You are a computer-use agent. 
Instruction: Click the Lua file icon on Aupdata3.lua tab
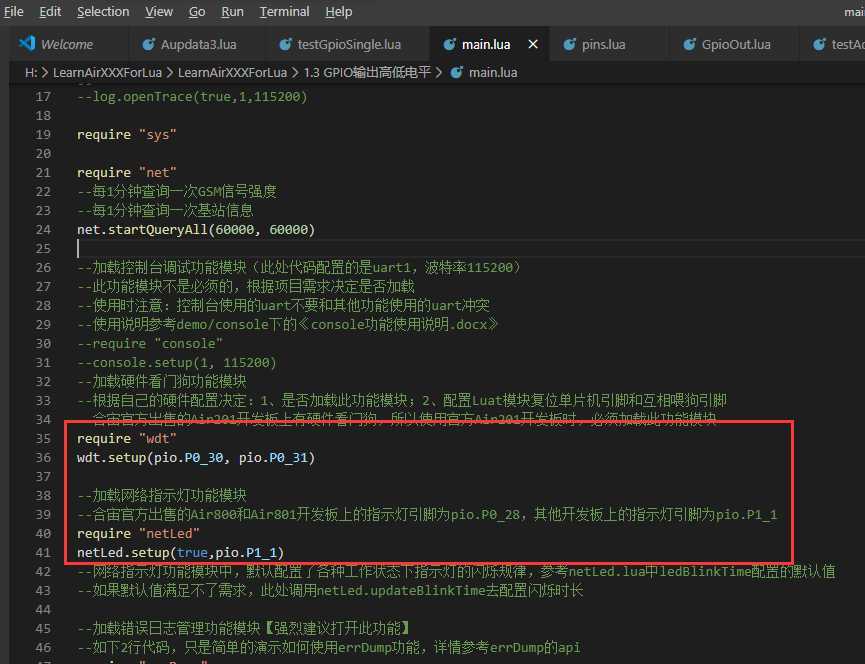(x=148, y=44)
